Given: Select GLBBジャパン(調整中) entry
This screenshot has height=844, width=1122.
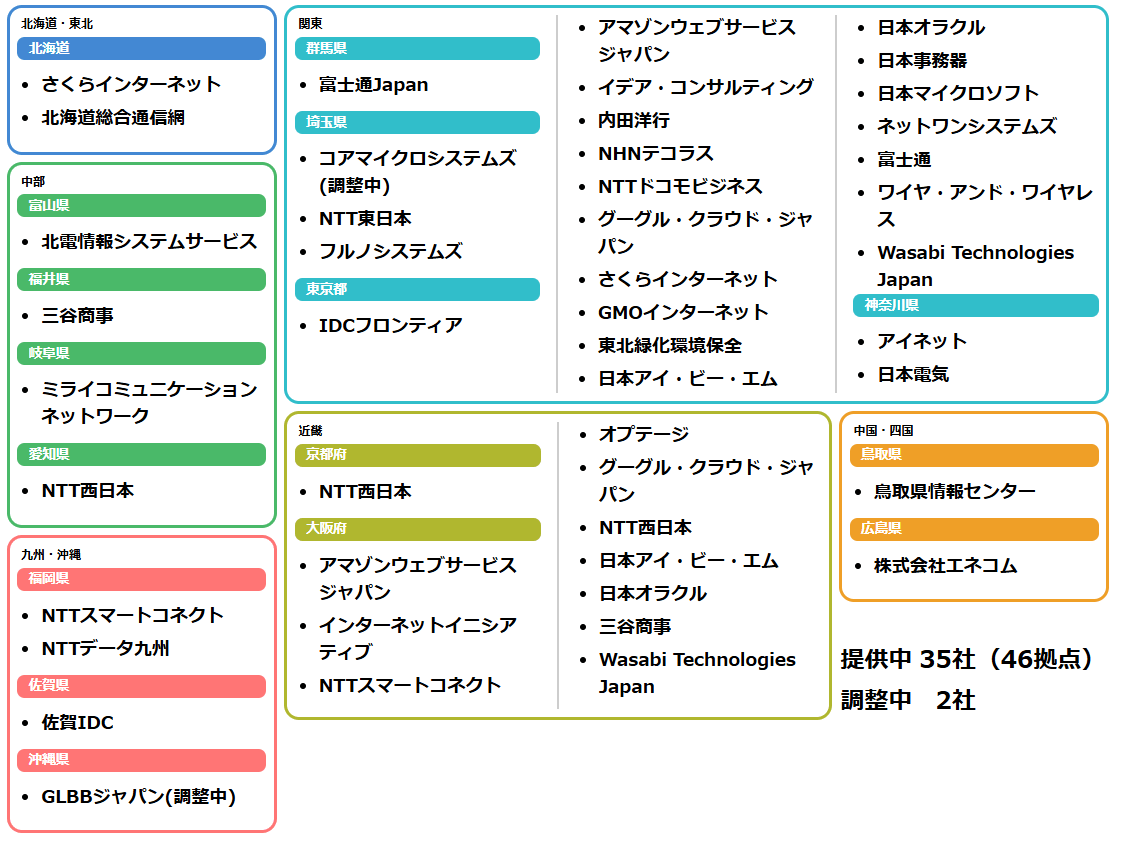Looking at the screenshot, I should click(139, 797).
